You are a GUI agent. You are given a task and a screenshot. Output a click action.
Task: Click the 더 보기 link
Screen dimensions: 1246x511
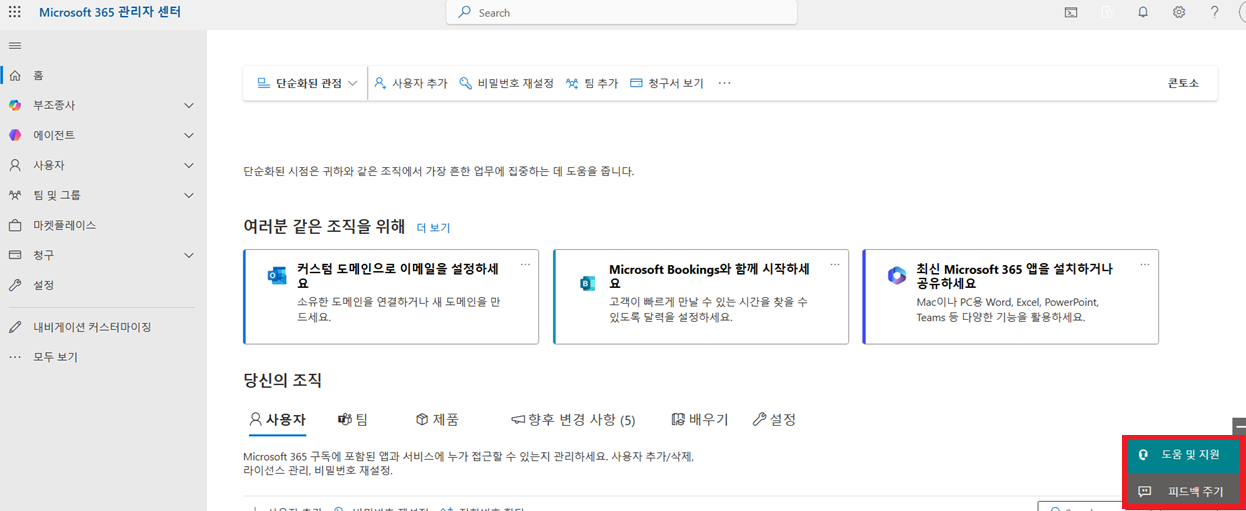(434, 228)
